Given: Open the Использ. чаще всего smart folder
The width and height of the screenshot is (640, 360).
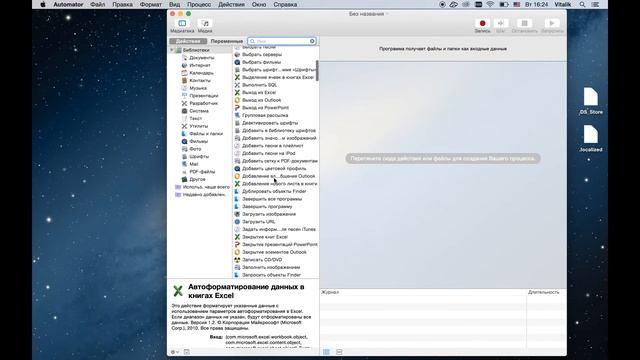Looking at the screenshot, I should point(206,187).
